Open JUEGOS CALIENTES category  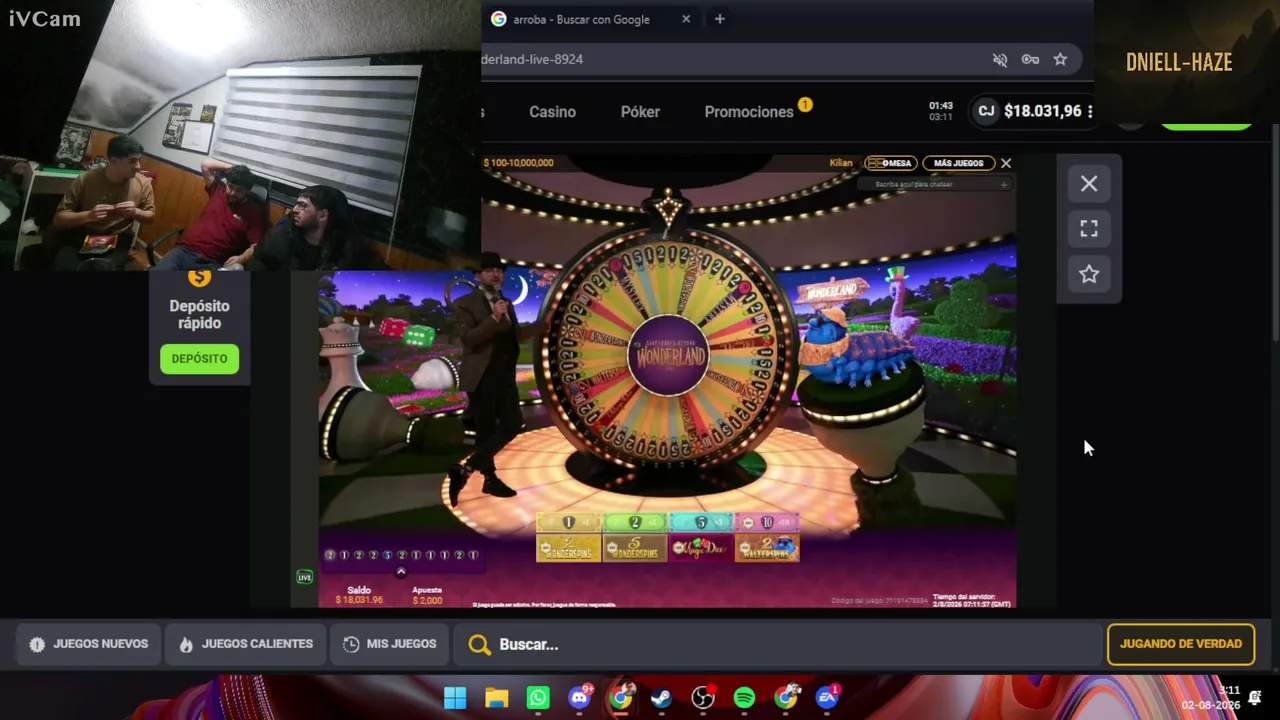click(246, 644)
